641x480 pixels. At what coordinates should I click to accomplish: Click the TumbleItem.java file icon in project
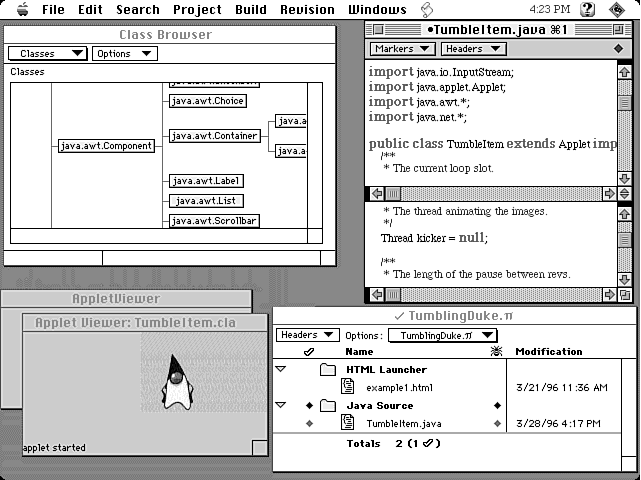click(x=348, y=423)
